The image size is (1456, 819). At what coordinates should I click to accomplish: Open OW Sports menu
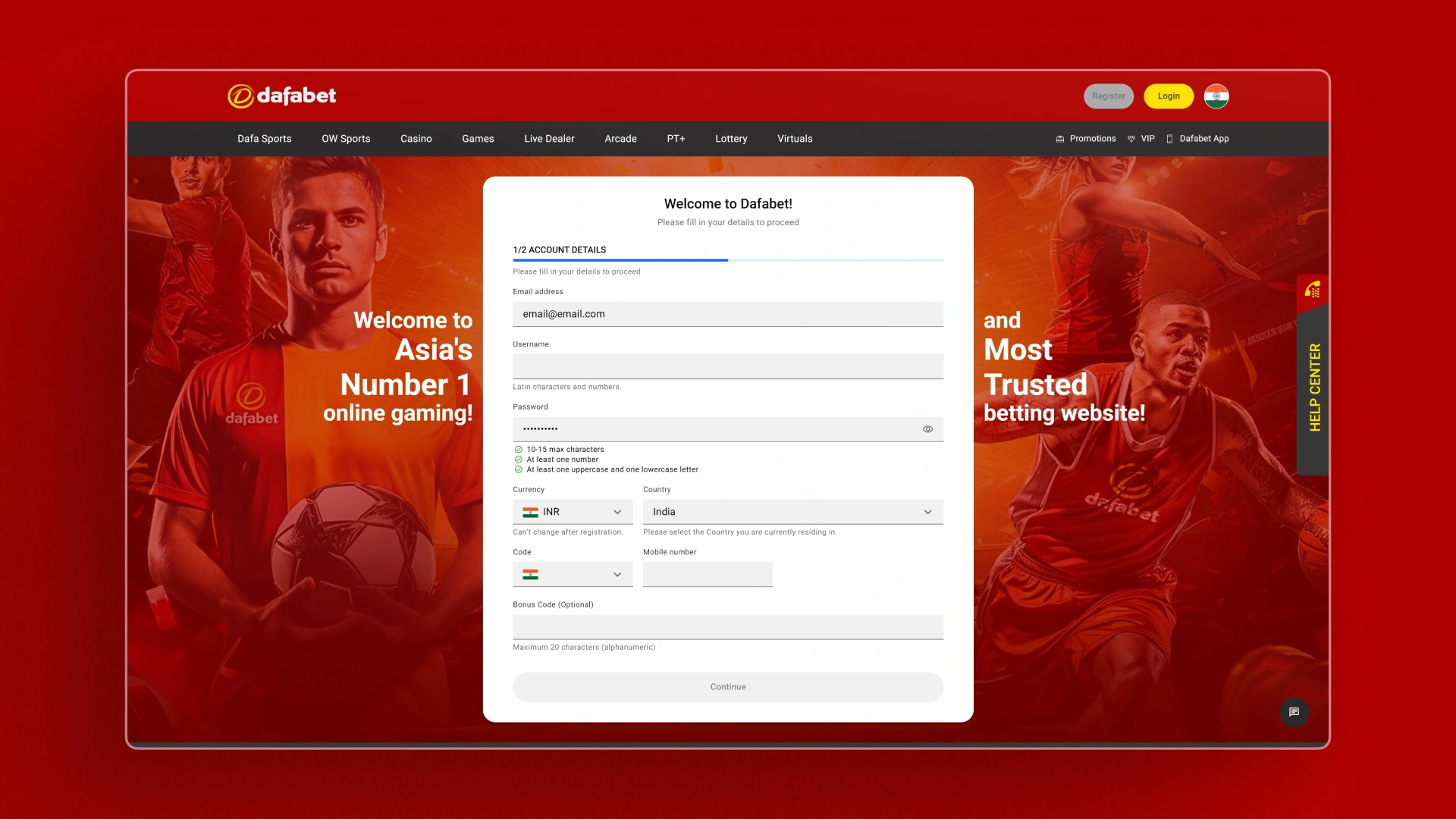346,139
